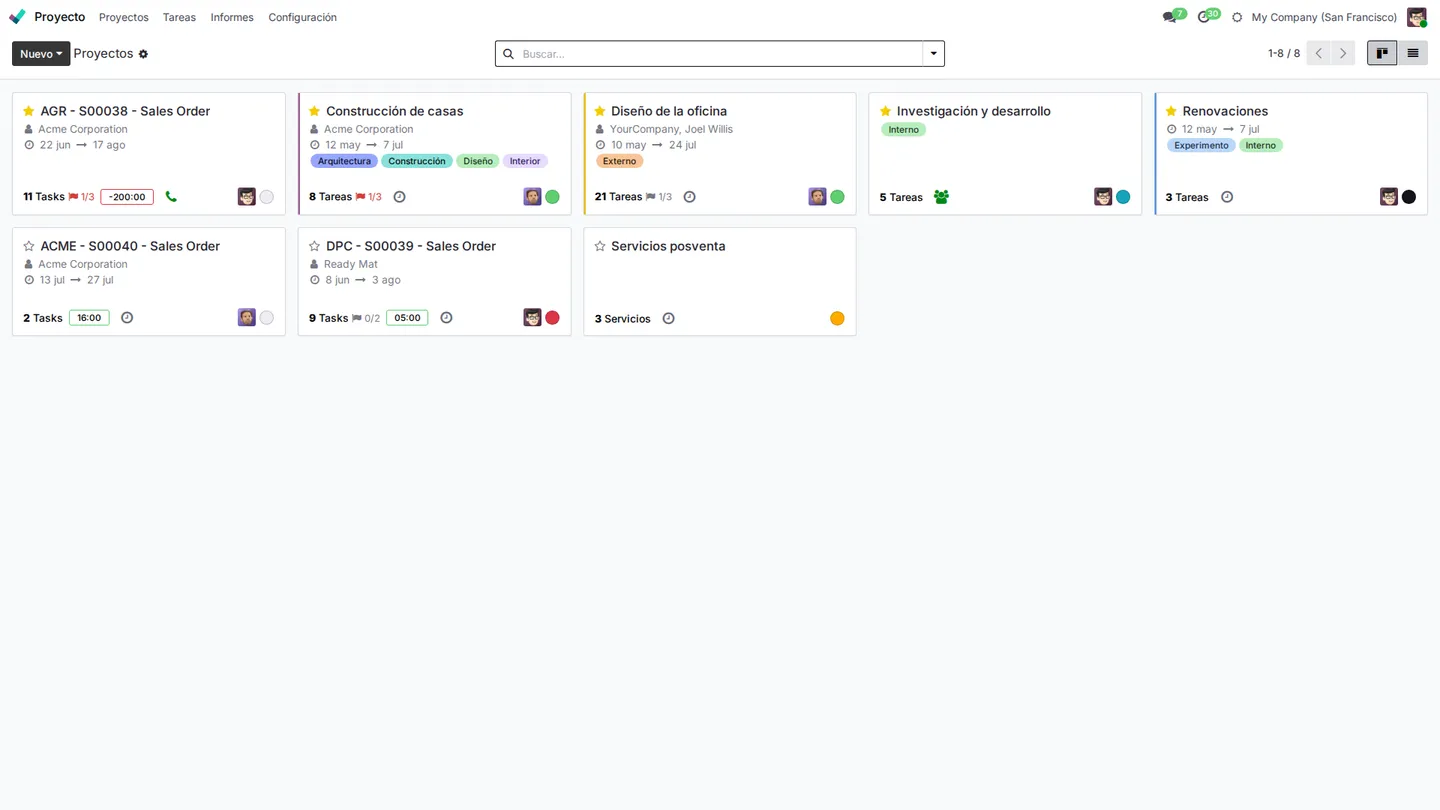Image resolution: width=1440 pixels, height=810 pixels.
Task: Mark ACME - S00040 as favorite
Action: click(29, 246)
